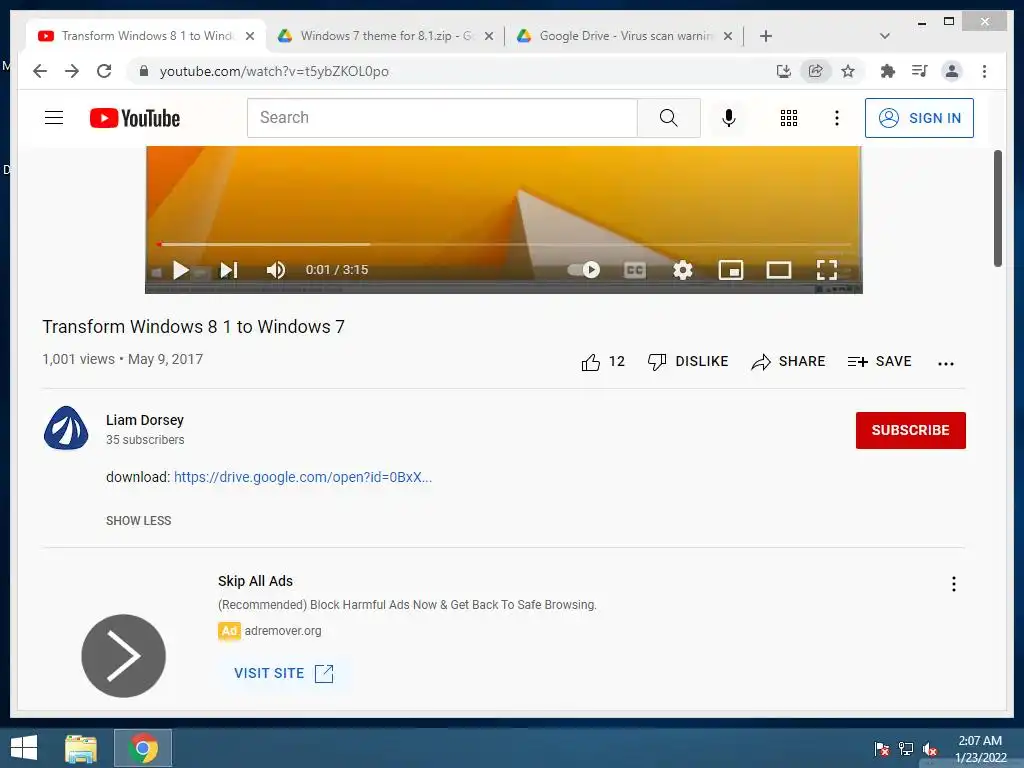Open the Chrome three-dot menu
This screenshot has height=768, width=1024.
coord(984,71)
